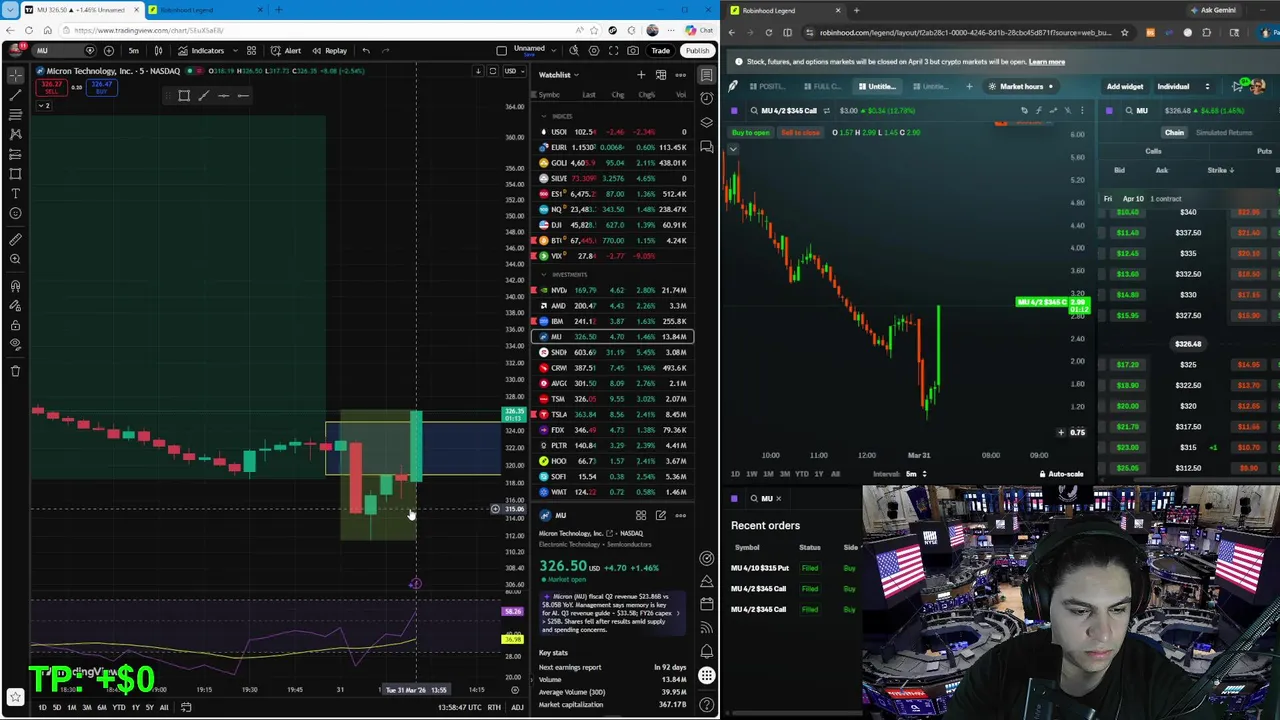The image size is (1280, 720).
Task: Enter fullscreen mode on TradingView chart
Action: click(613, 50)
